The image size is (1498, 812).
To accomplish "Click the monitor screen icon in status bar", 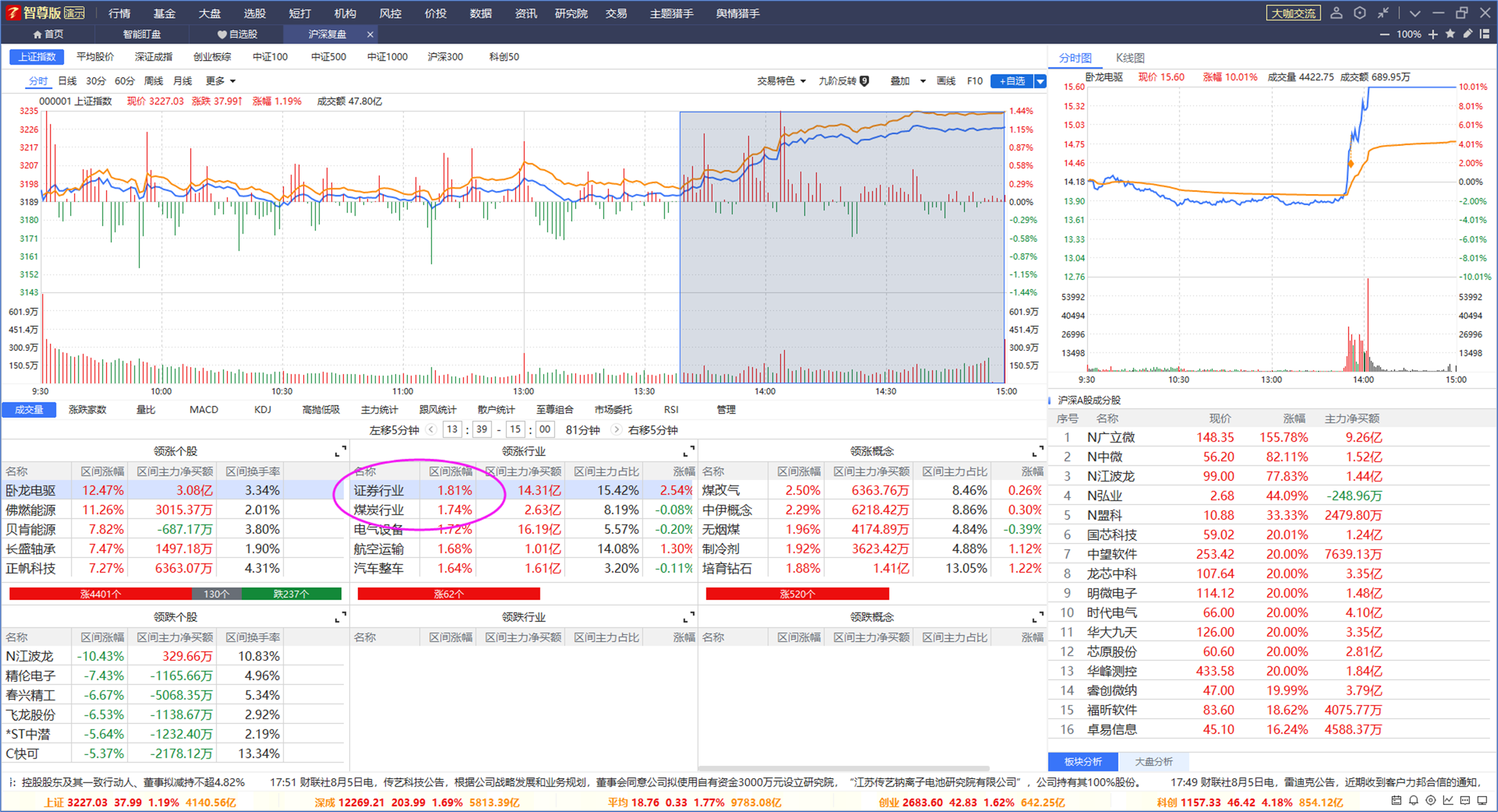I will pyautogui.click(x=1483, y=801).
